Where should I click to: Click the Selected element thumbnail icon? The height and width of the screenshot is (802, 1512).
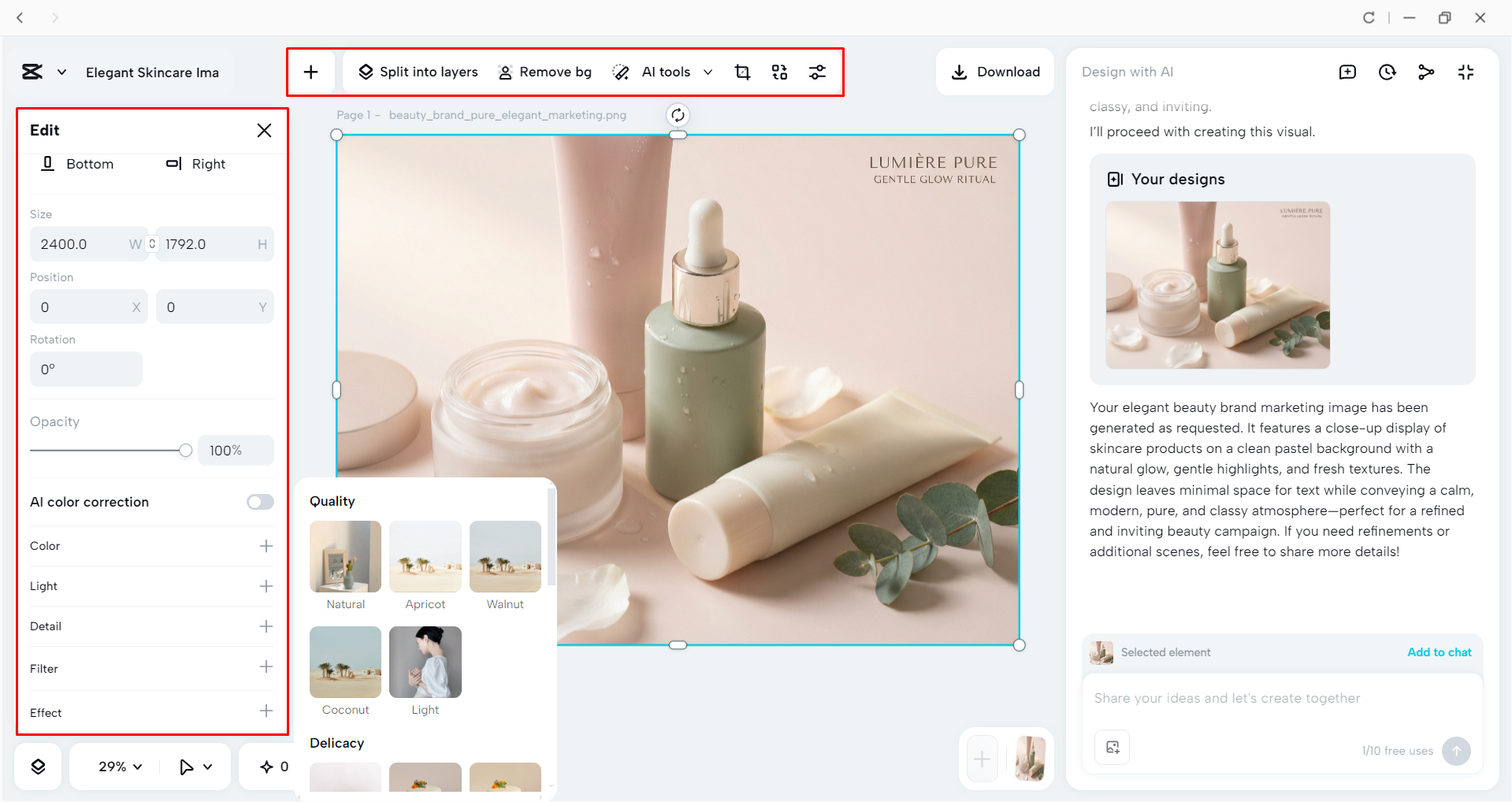[x=1101, y=652]
